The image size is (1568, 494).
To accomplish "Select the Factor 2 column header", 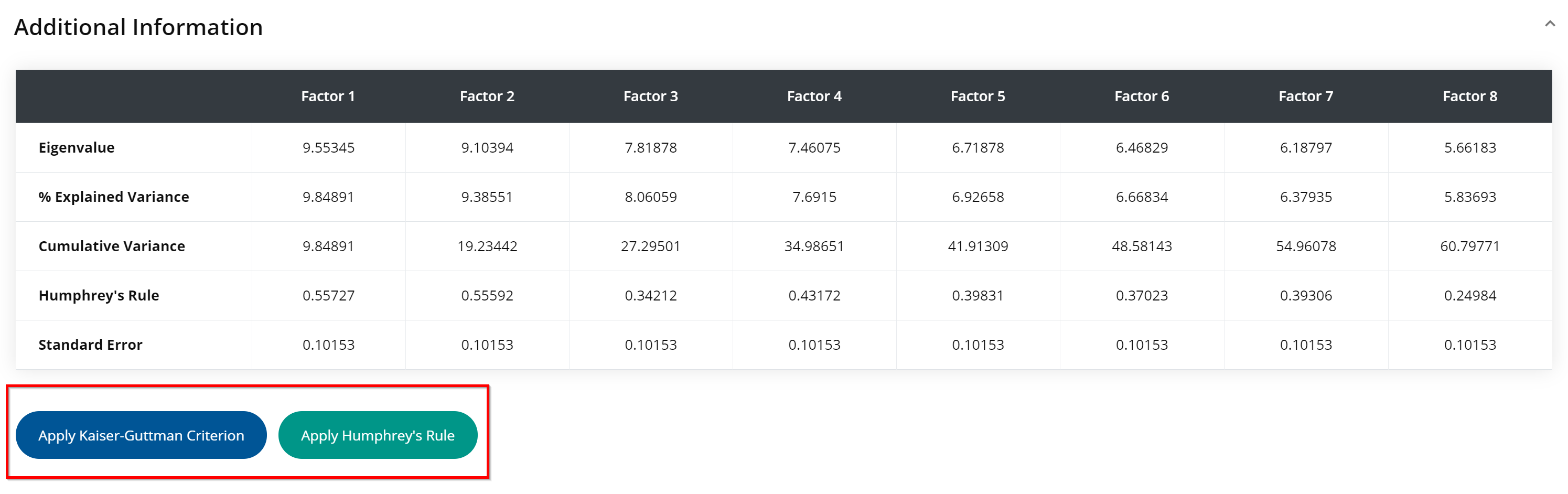I will pyautogui.click(x=487, y=96).
